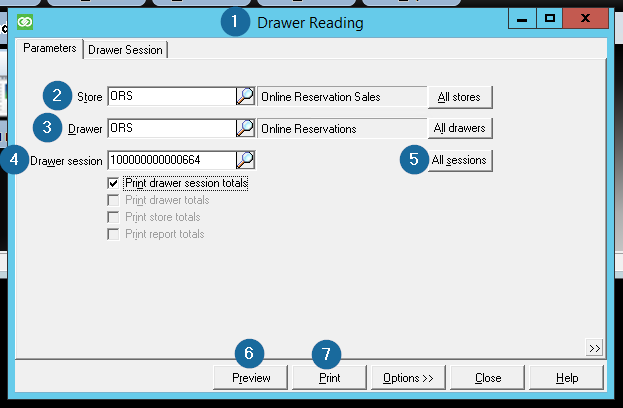The image size is (623, 408).
Task: Preview the drawer reading report
Action: 250,377
